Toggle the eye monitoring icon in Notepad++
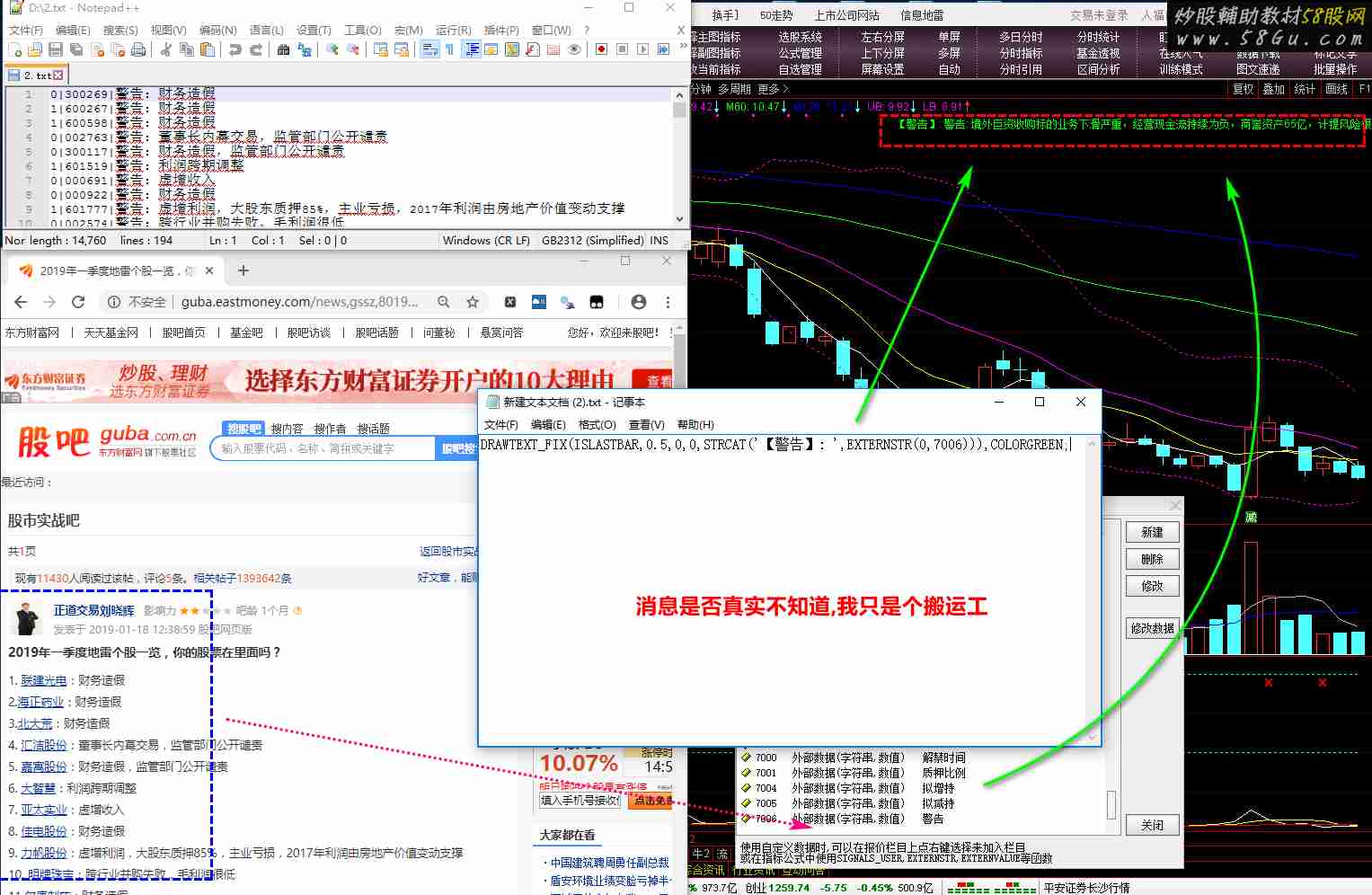 (x=574, y=49)
